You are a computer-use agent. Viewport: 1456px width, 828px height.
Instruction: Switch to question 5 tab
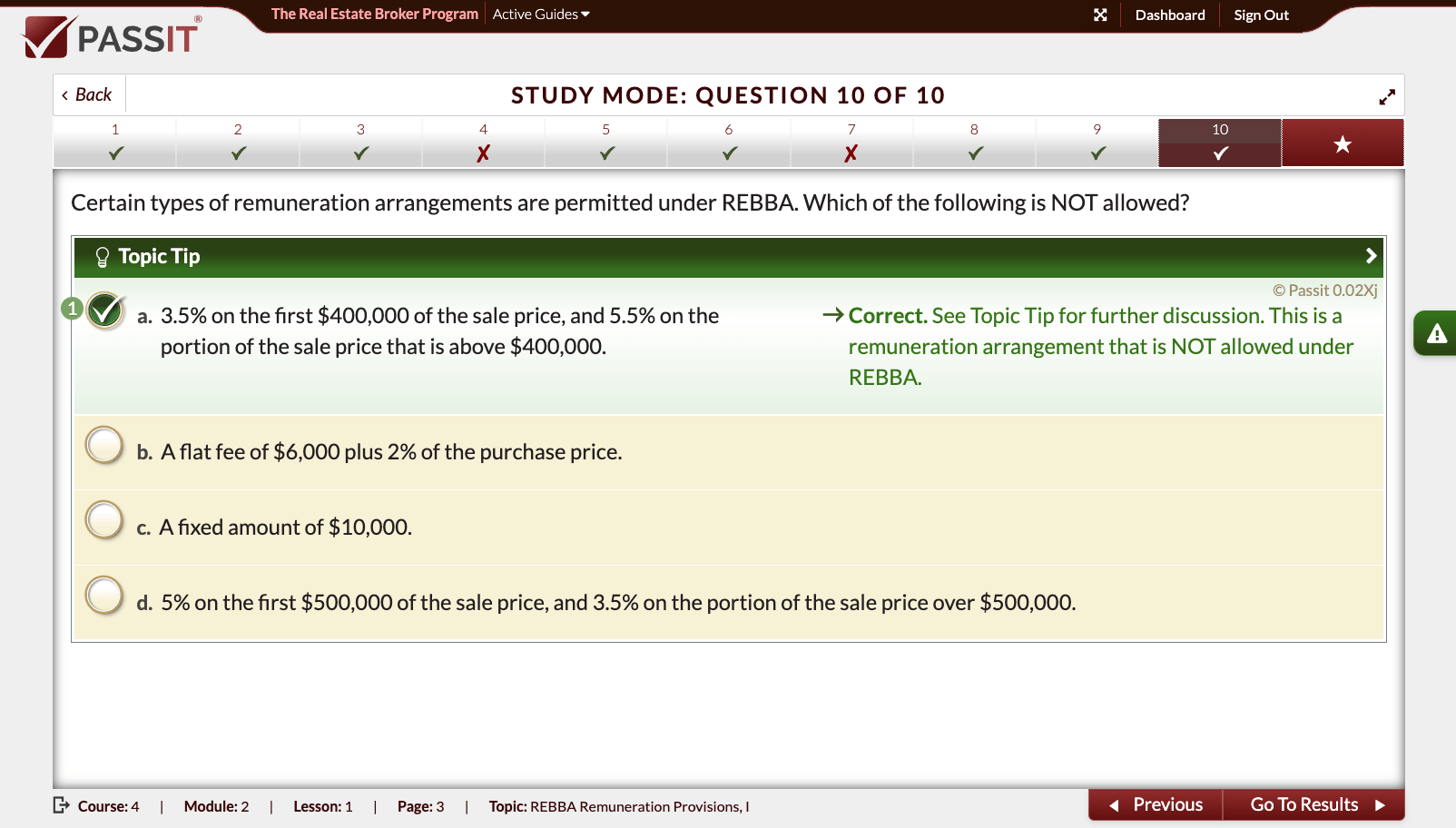(605, 143)
